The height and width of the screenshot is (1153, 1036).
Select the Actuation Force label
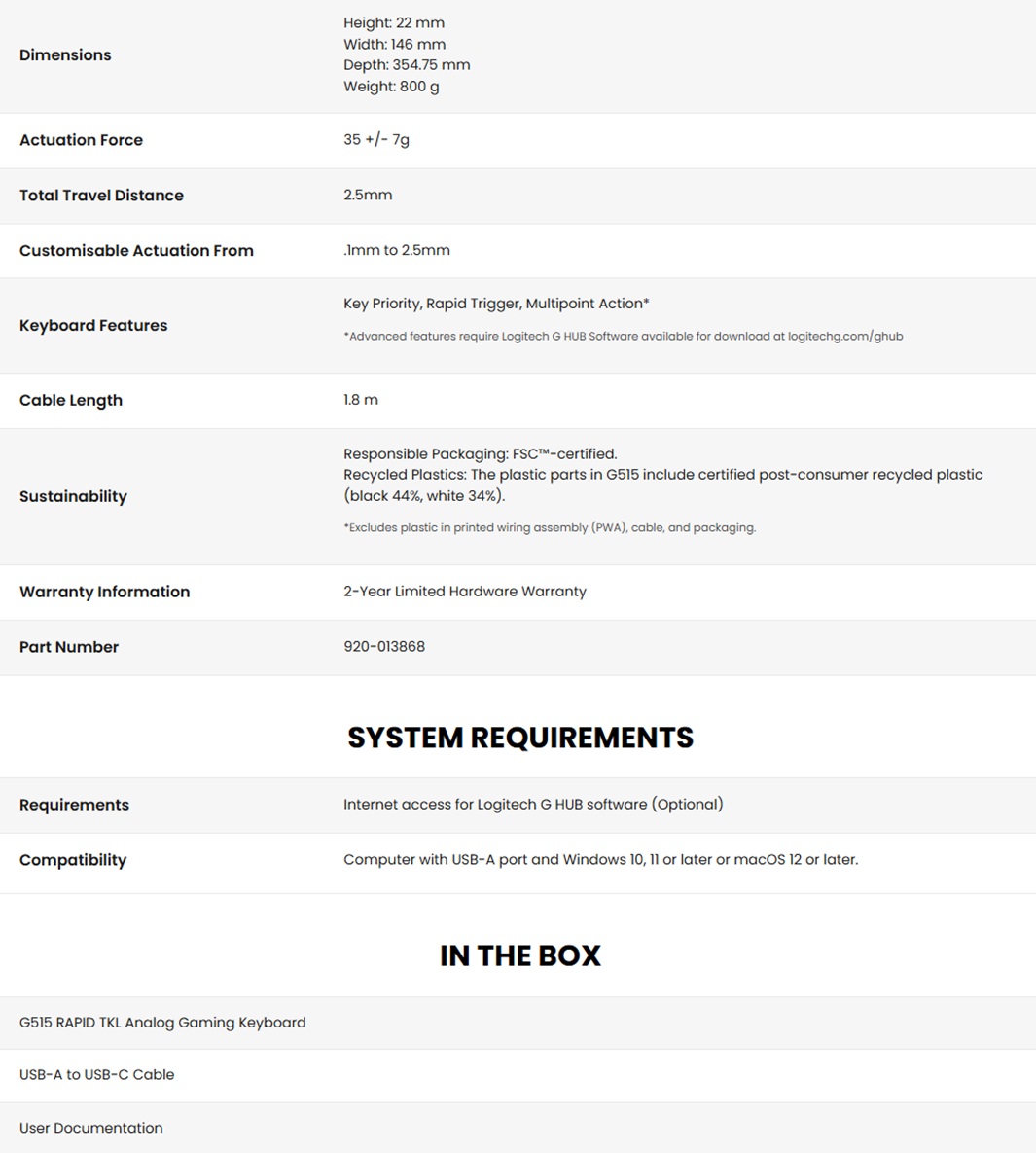[81, 140]
